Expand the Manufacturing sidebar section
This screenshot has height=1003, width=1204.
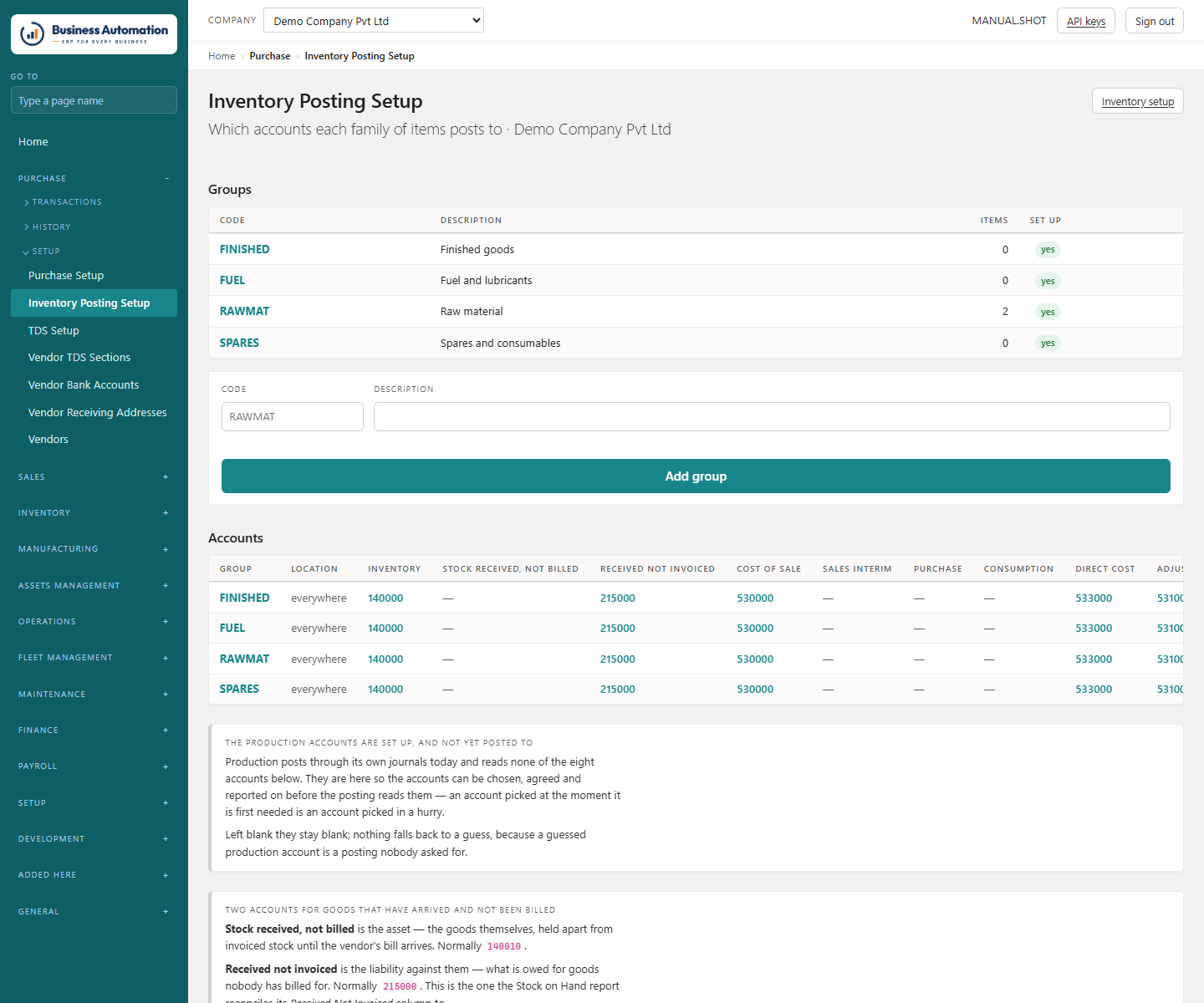tap(94, 549)
